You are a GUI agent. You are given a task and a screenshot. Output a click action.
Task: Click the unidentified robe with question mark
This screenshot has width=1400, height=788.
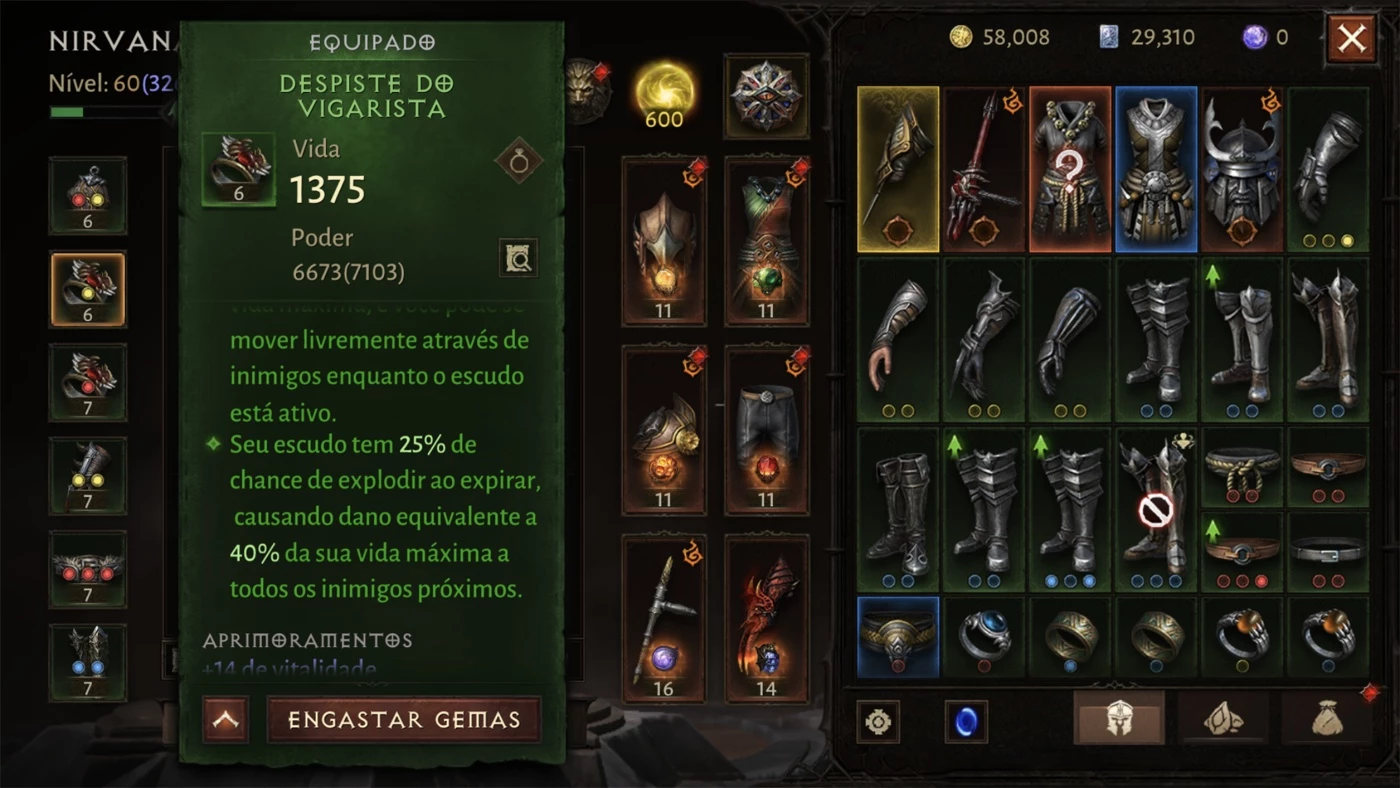point(1070,169)
